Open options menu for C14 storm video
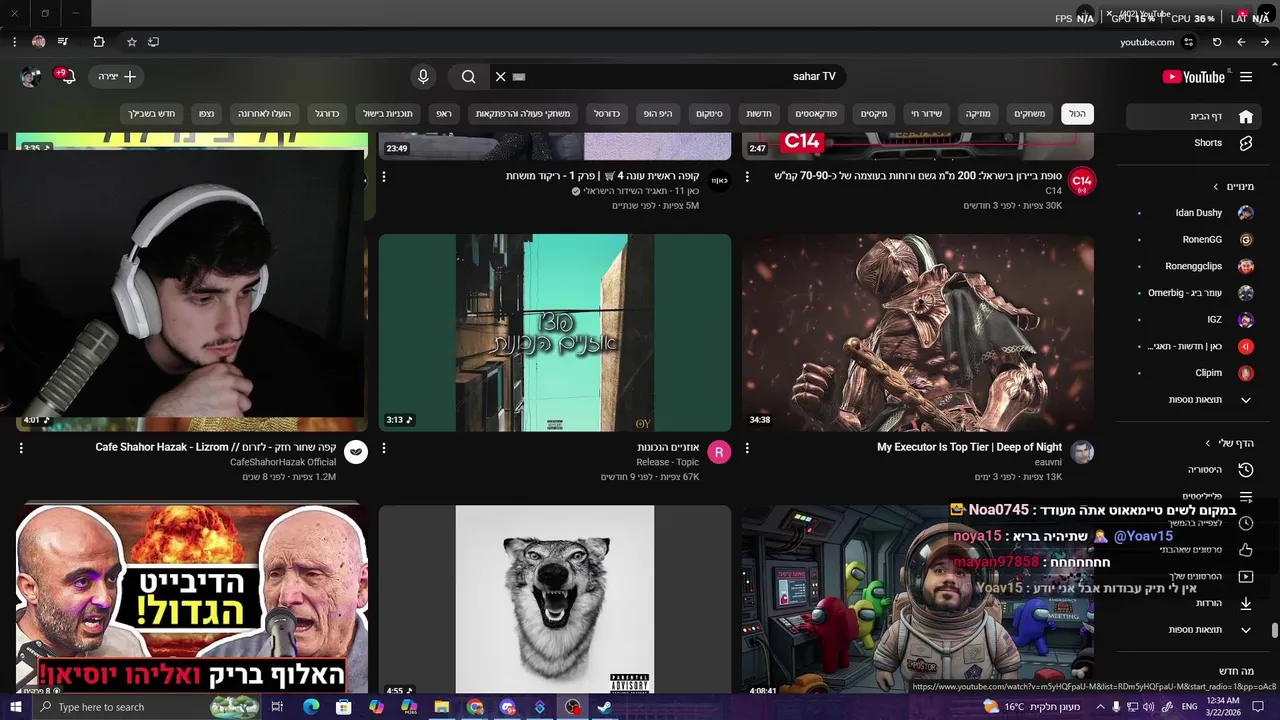 [747, 177]
